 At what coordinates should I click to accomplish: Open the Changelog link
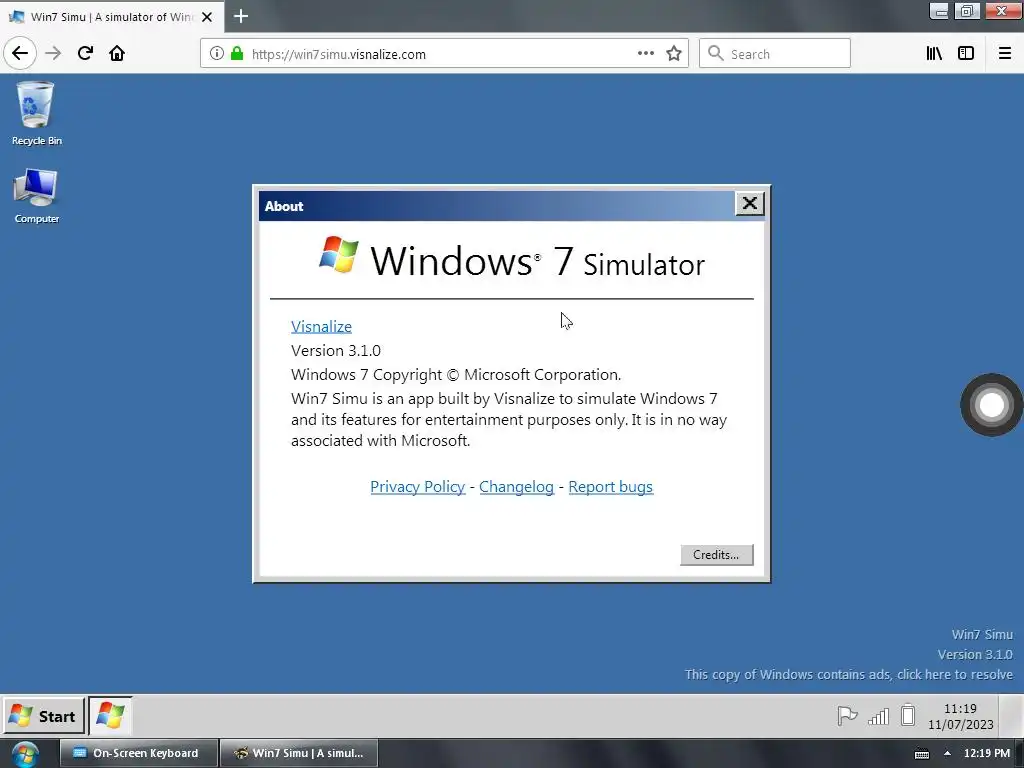coord(516,487)
